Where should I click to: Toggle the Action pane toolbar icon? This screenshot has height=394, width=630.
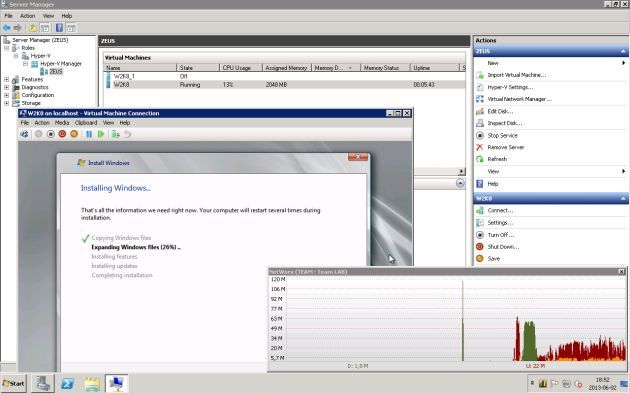[71, 28]
